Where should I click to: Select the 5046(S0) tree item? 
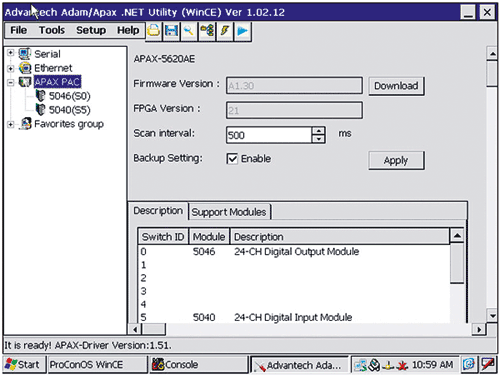(69, 96)
